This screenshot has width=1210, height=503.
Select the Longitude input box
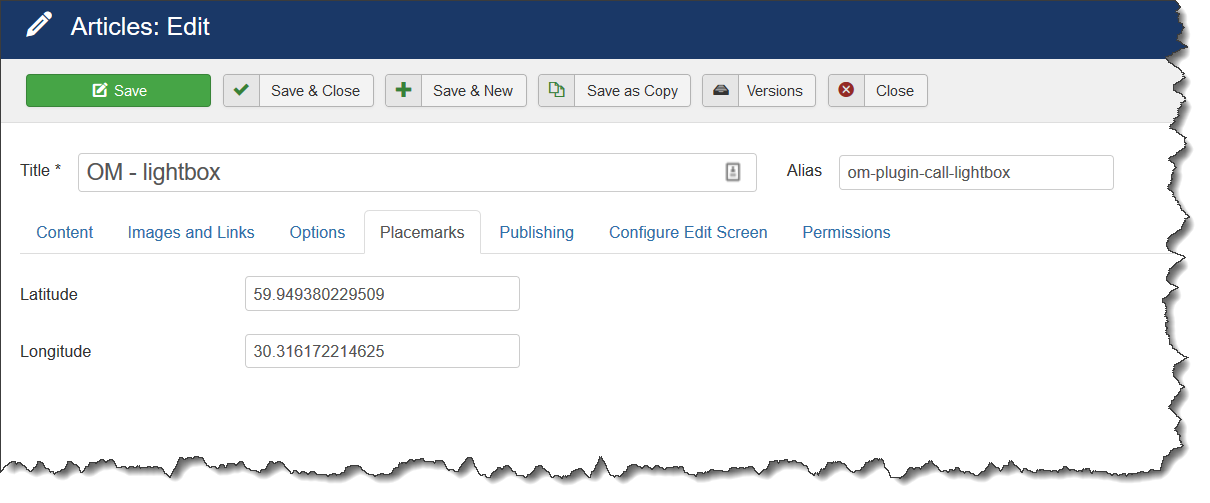click(382, 351)
